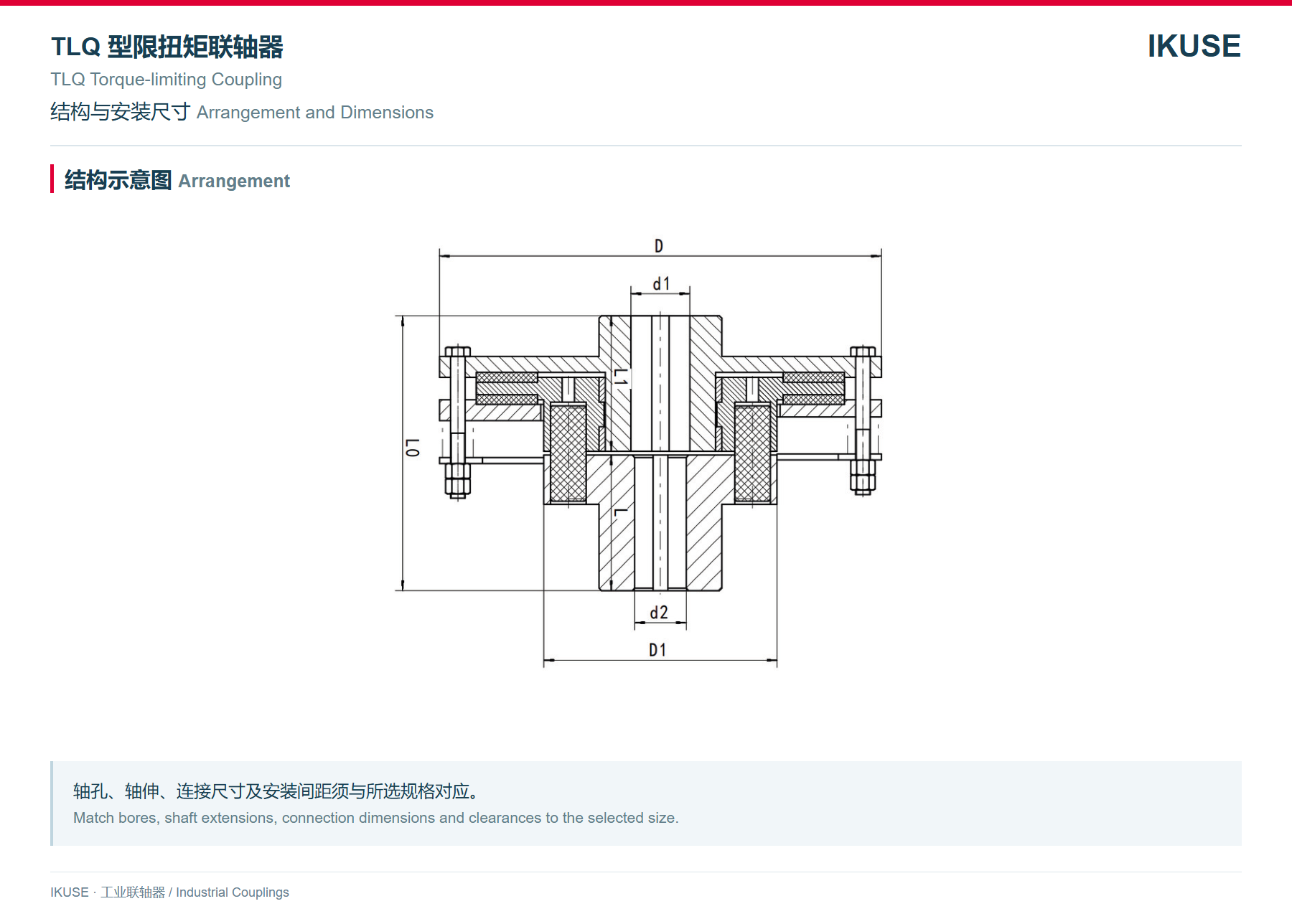Click the L1 label inside the hub

[620, 377]
